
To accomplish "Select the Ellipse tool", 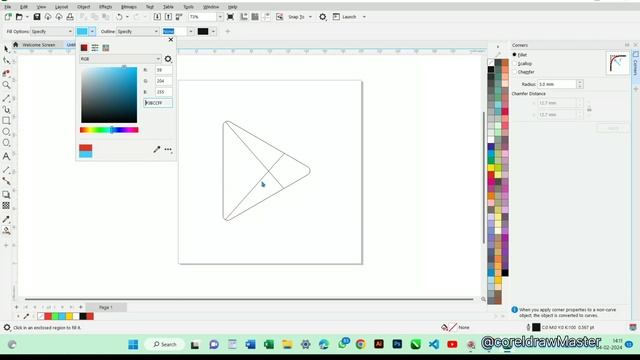I will (6, 131).
